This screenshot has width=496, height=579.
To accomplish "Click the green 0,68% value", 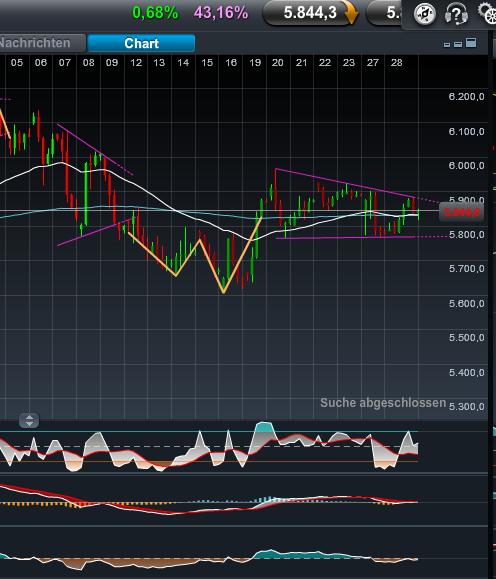I will [x=155, y=13].
